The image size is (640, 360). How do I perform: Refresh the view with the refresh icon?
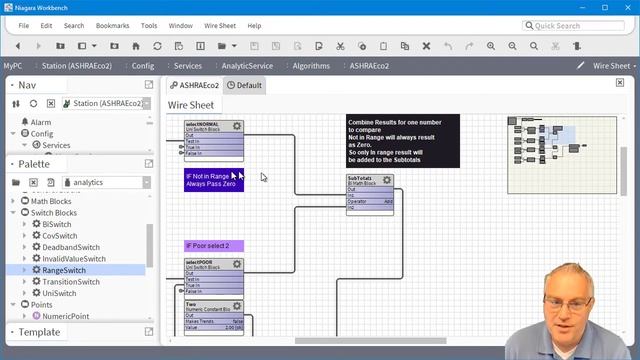157,46
